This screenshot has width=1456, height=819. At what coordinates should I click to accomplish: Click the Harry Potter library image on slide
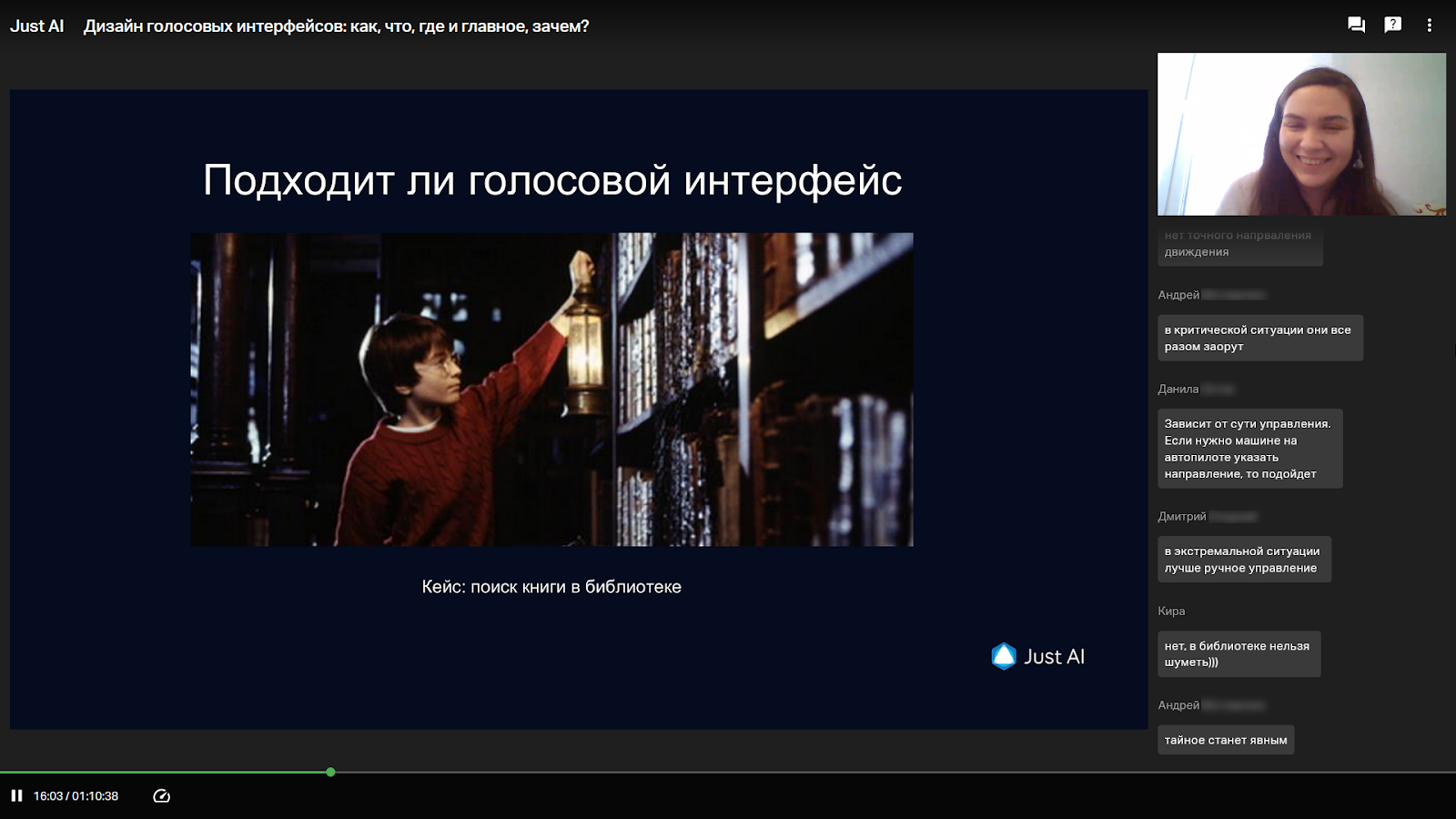coord(551,389)
